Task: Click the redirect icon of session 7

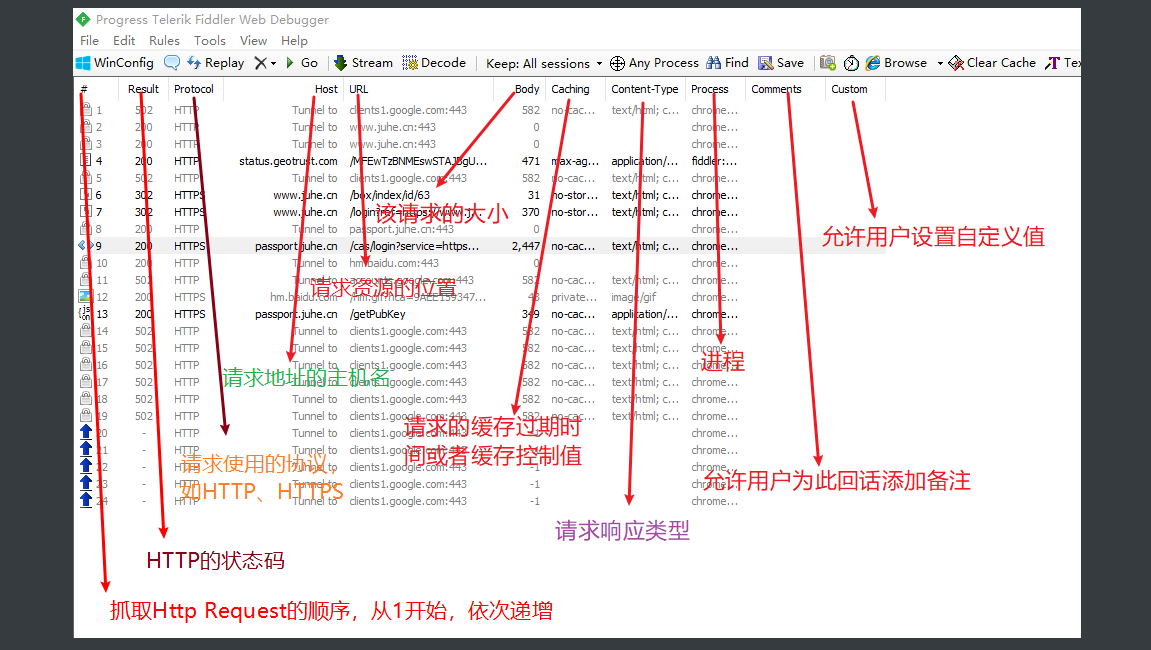Action: click(85, 212)
